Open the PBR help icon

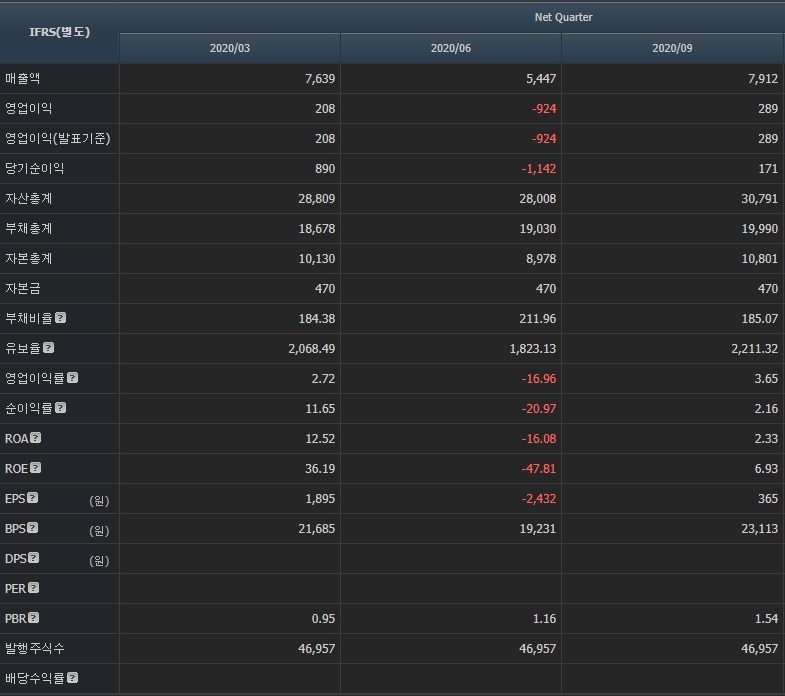[34, 618]
